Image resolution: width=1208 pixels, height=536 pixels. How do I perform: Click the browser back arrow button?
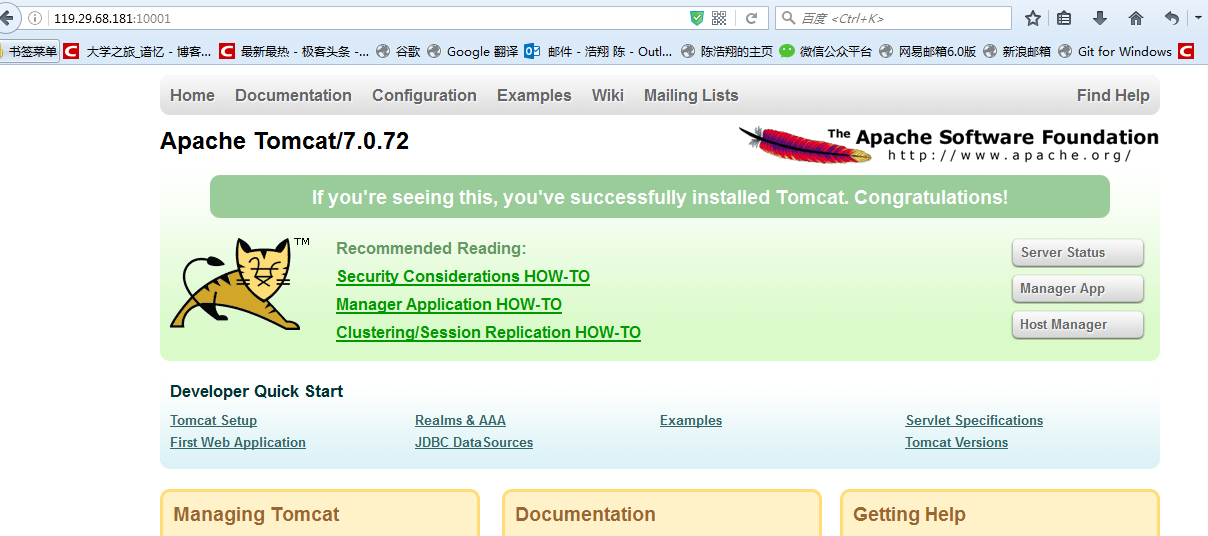(x=7, y=17)
